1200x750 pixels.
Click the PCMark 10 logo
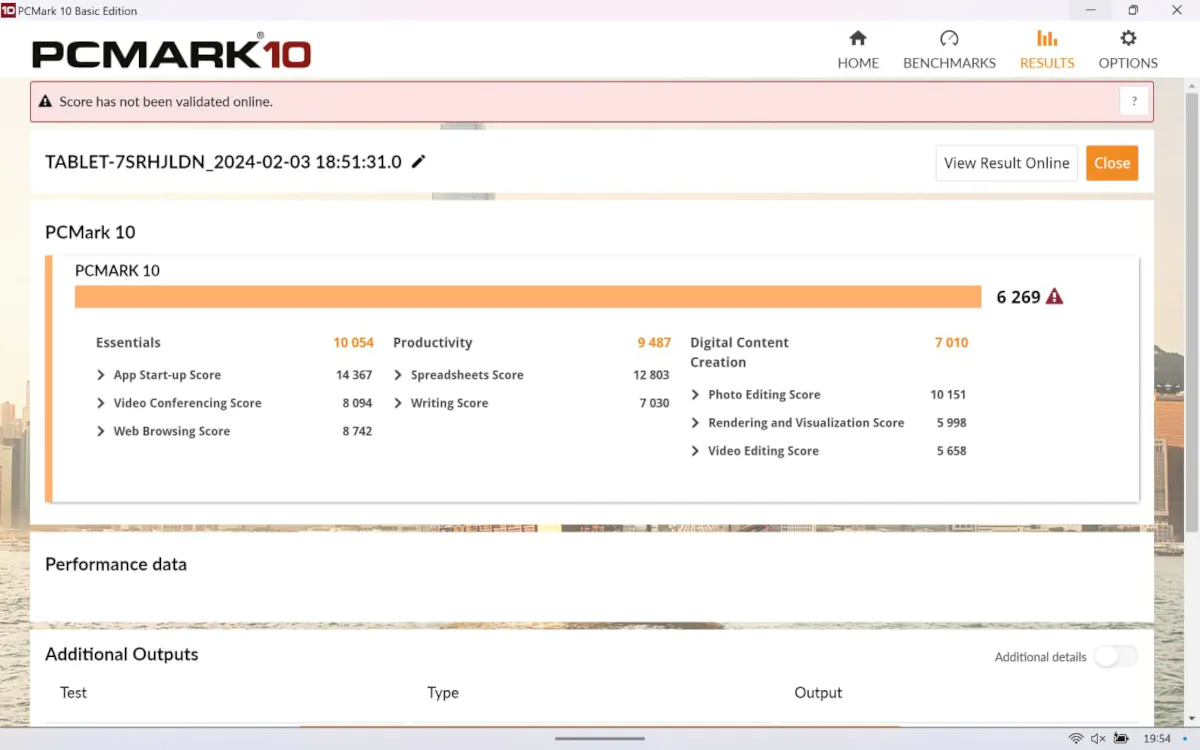[171, 52]
